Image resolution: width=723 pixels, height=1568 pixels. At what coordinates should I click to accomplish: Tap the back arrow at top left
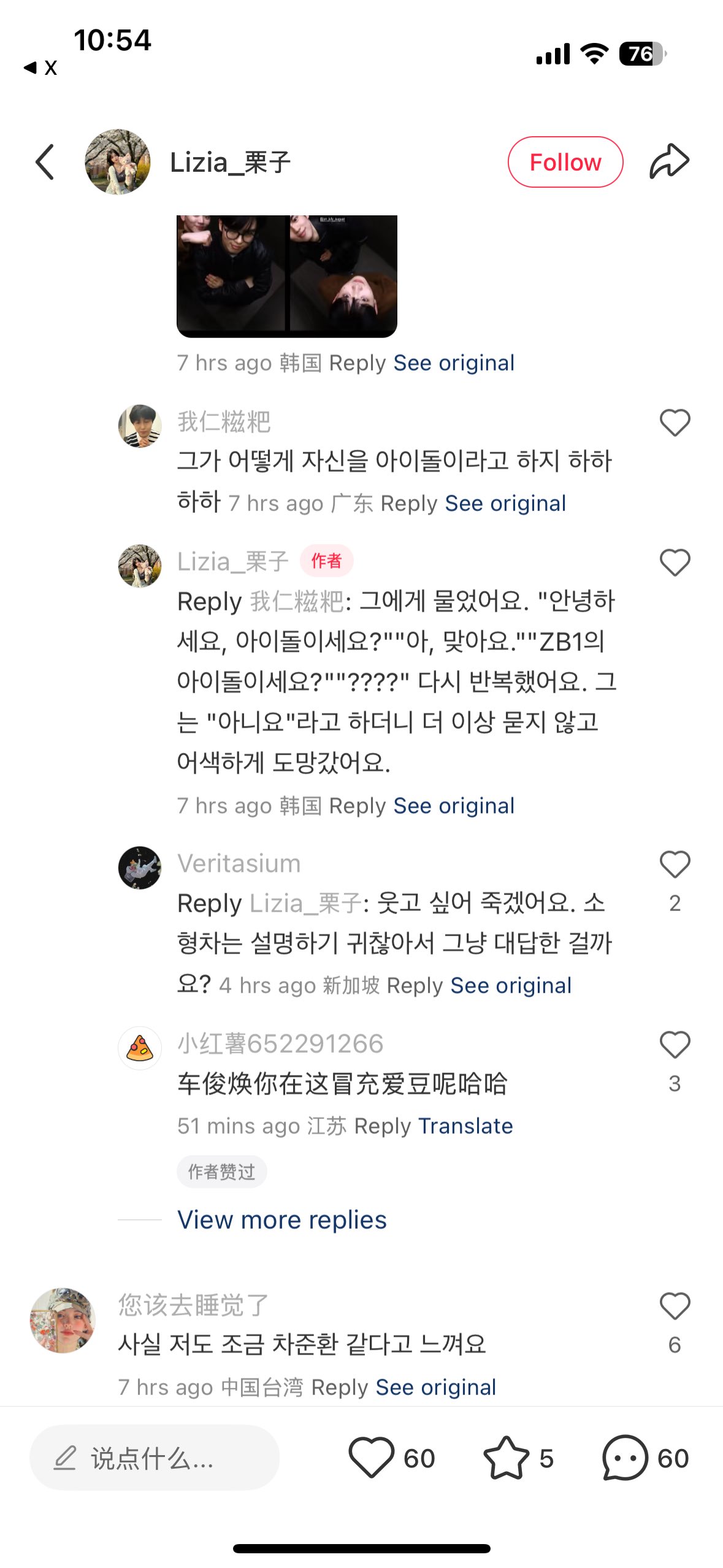[45, 162]
